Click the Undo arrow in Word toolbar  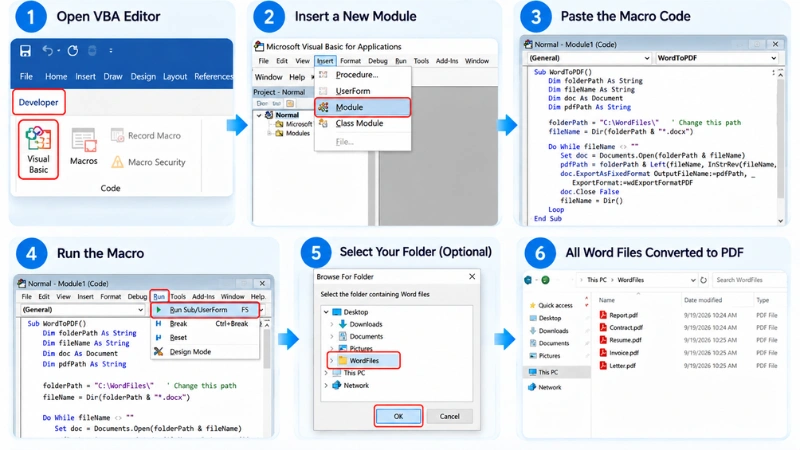tap(48, 51)
